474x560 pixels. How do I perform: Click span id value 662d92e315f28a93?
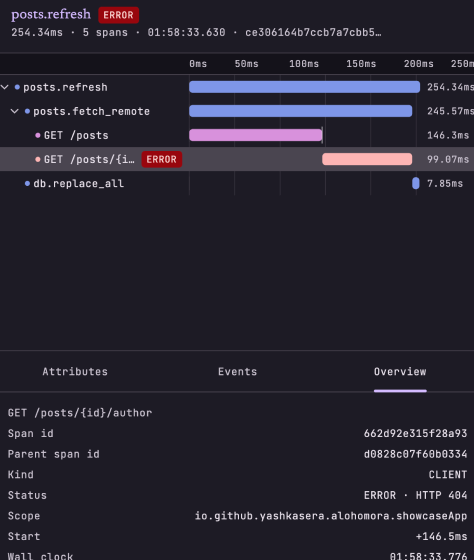(x=415, y=434)
